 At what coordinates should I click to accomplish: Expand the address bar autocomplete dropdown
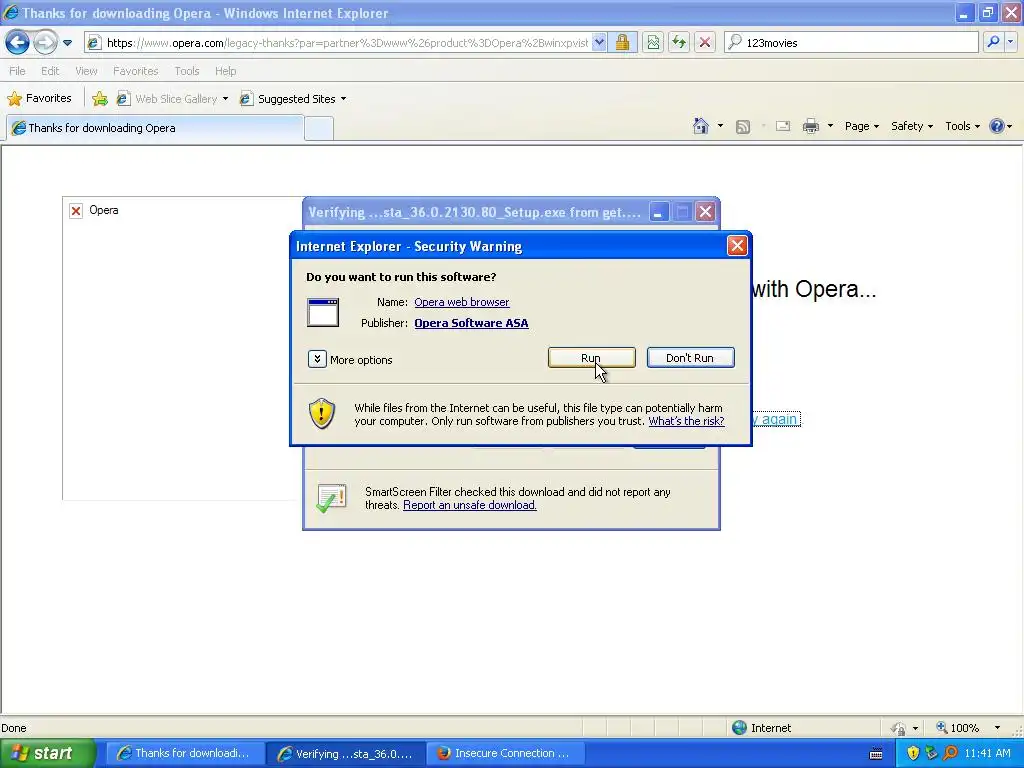[600, 43]
